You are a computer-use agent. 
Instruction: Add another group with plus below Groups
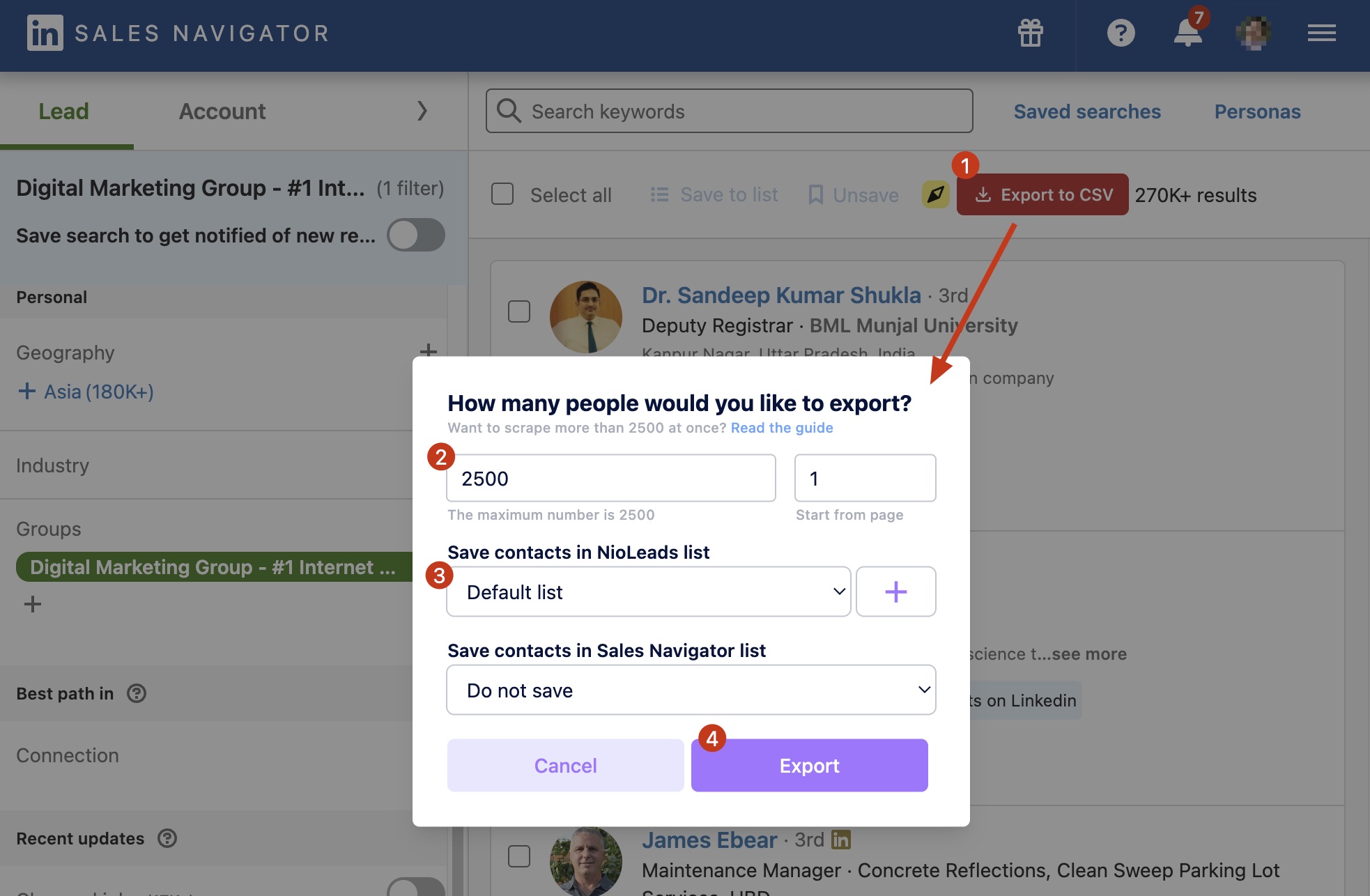click(33, 604)
